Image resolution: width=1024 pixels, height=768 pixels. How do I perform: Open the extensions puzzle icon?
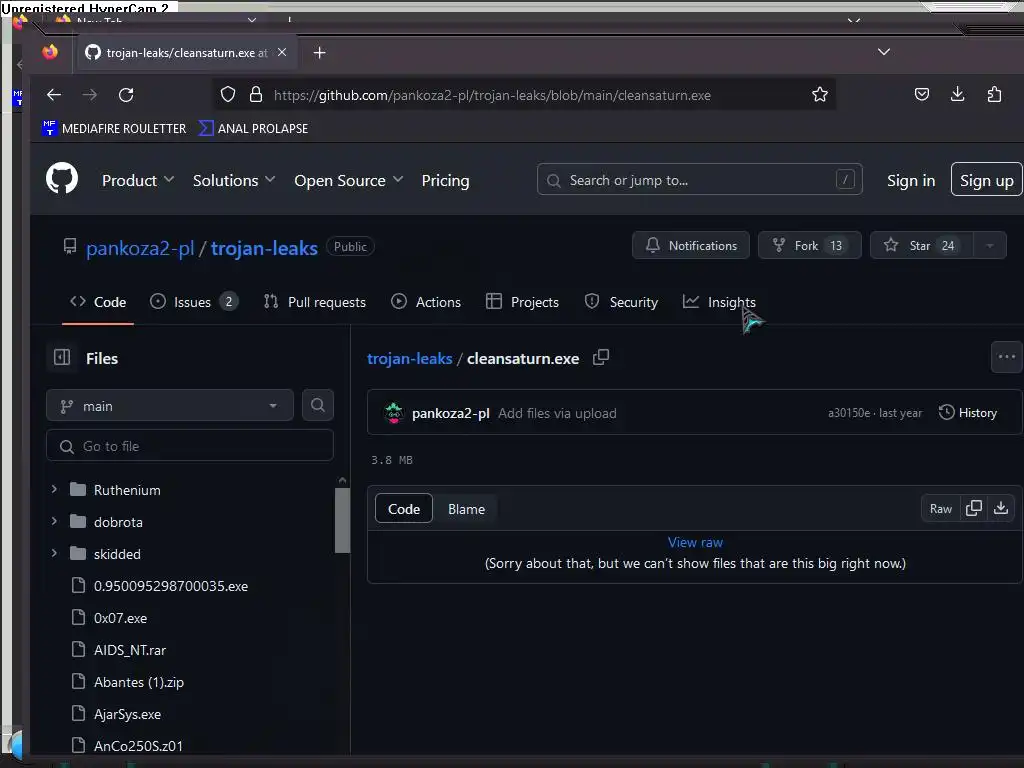(x=994, y=95)
